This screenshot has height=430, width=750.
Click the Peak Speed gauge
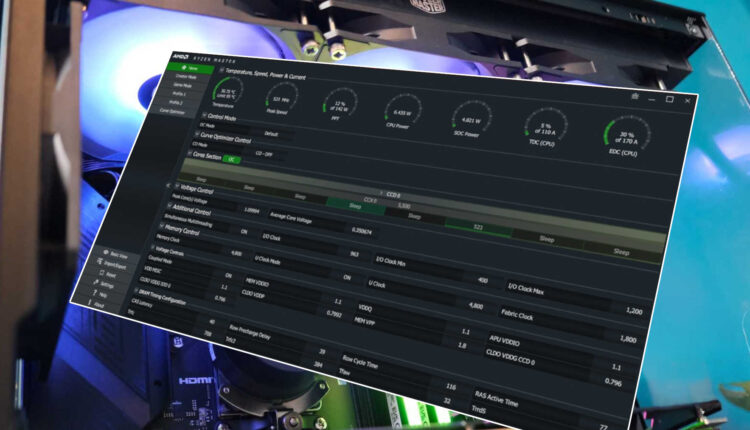(278, 97)
